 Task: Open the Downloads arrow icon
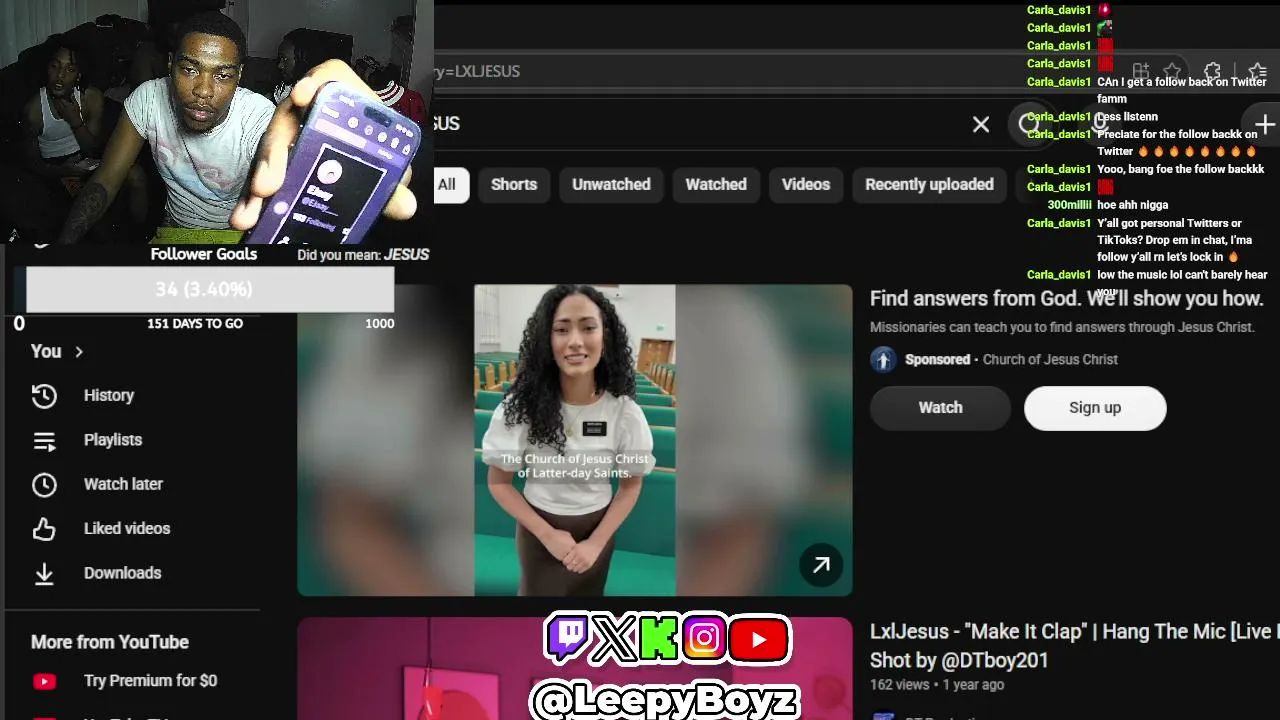(x=44, y=573)
